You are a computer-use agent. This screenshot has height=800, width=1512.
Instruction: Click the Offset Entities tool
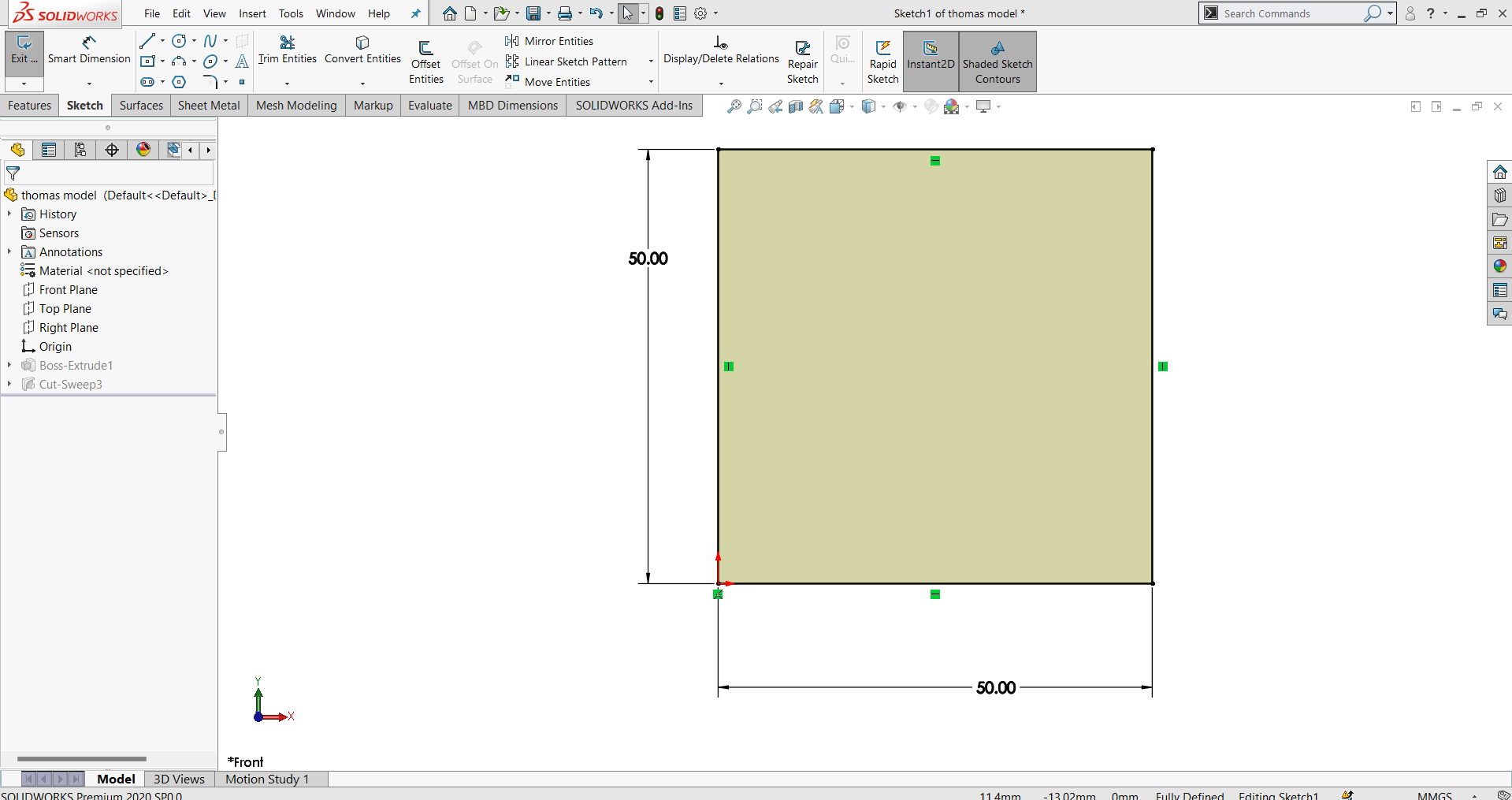pos(425,61)
